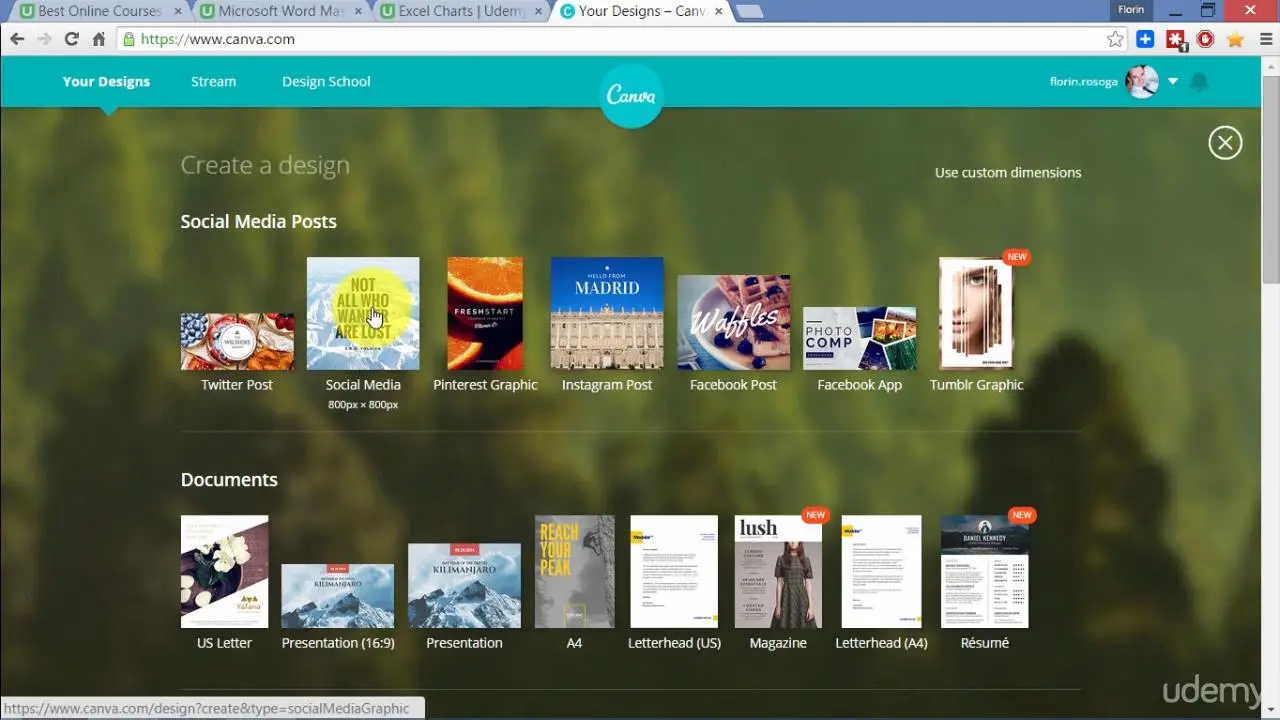The width and height of the screenshot is (1280, 720).
Task: Click the Canva logo in header
Action: click(x=631, y=96)
